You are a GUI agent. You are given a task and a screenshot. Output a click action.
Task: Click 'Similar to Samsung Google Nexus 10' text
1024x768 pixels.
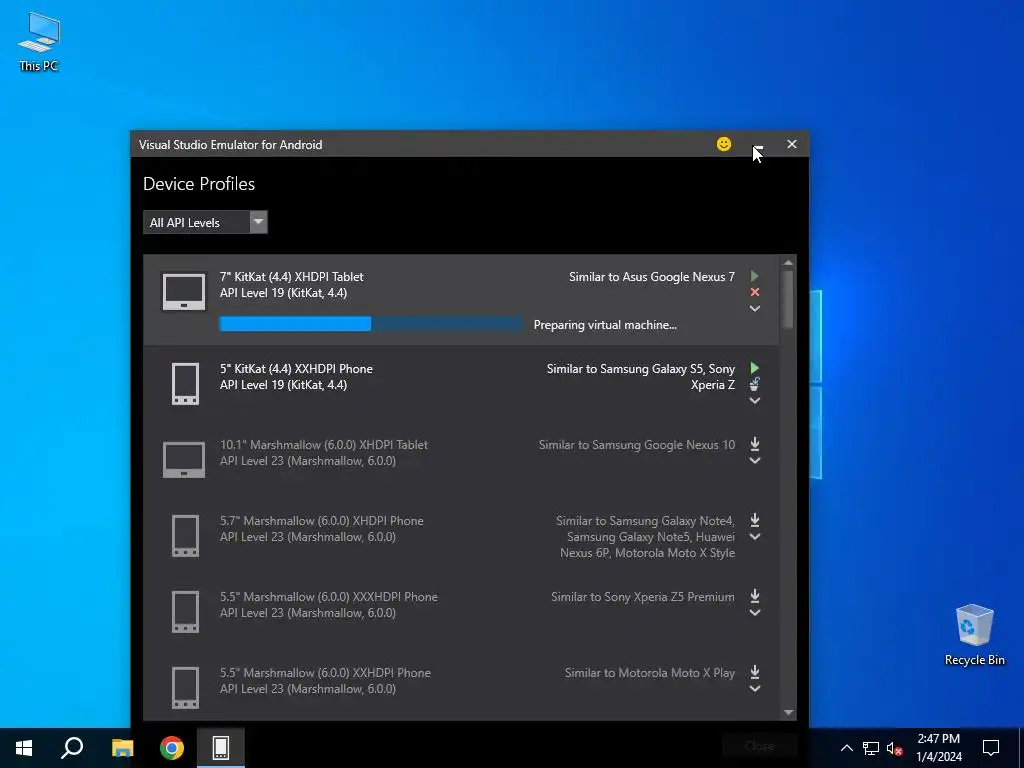pyautogui.click(x=637, y=445)
